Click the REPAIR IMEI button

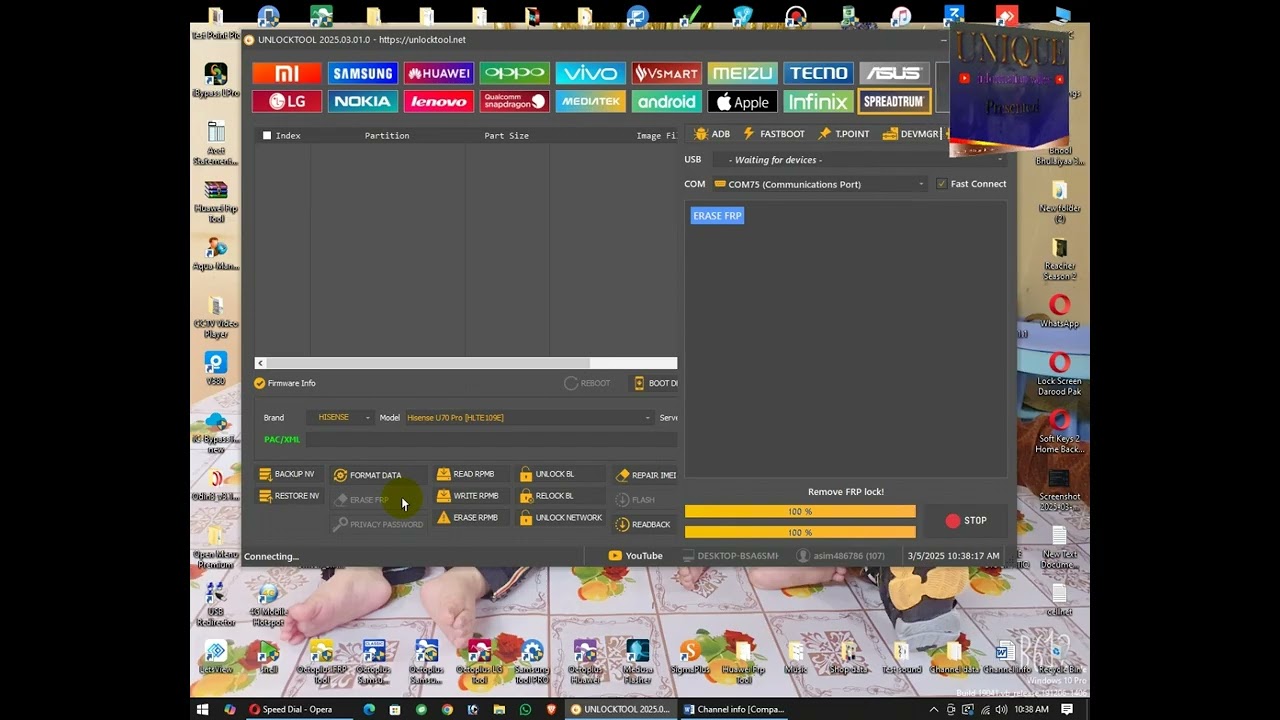647,475
